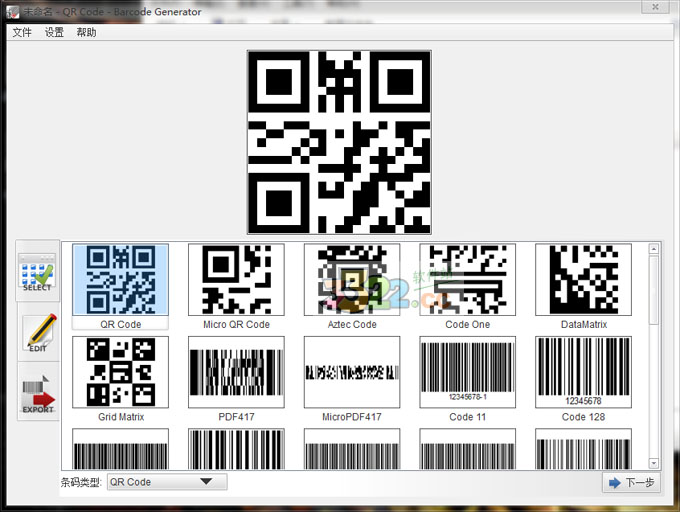Open the 帮助 menu

[86, 32]
